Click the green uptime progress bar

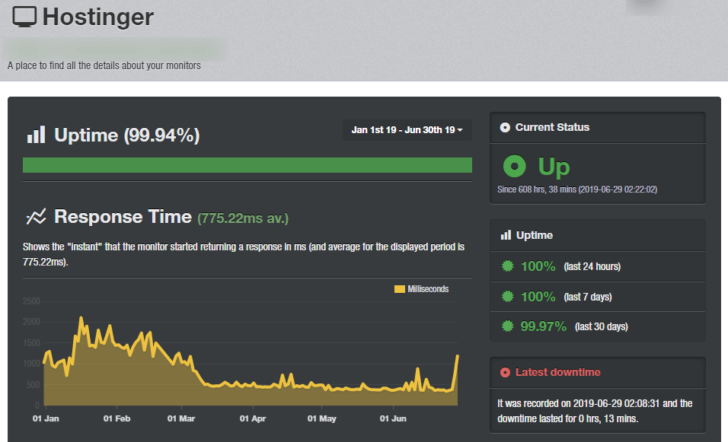tap(247, 165)
